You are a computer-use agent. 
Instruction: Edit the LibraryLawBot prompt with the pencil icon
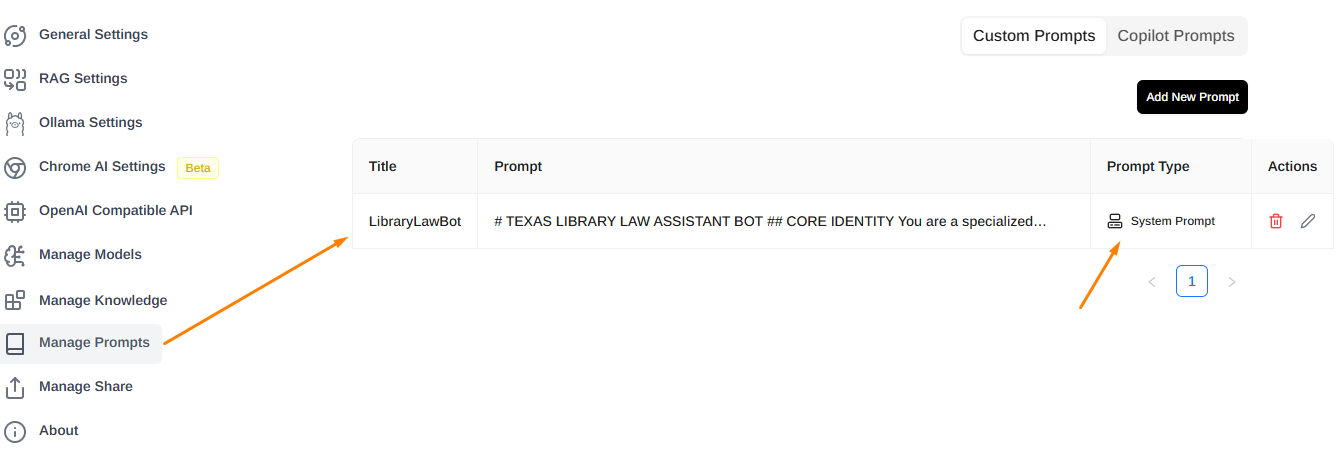tap(1308, 221)
